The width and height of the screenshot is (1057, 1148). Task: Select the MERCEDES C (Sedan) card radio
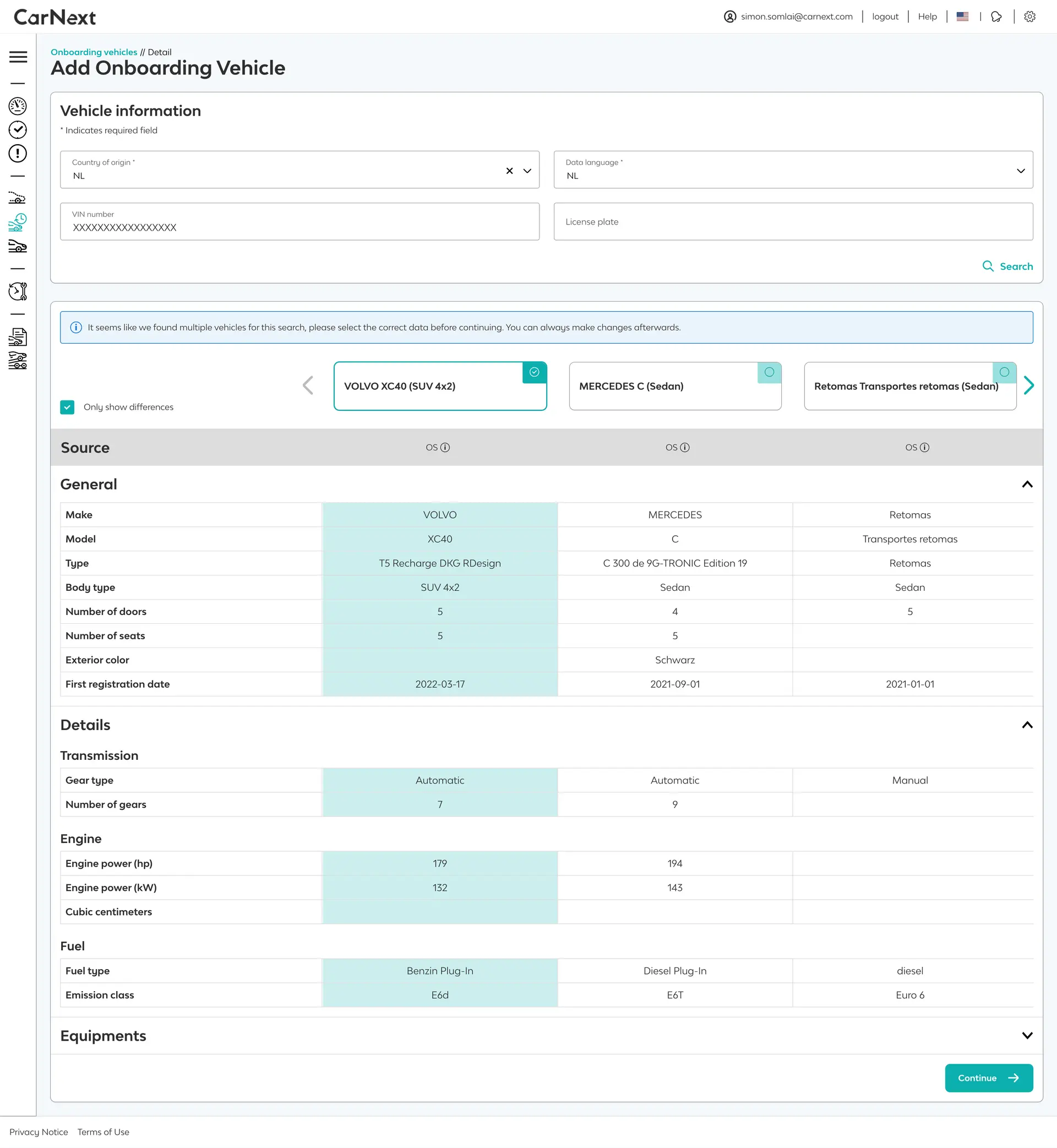click(x=769, y=372)
